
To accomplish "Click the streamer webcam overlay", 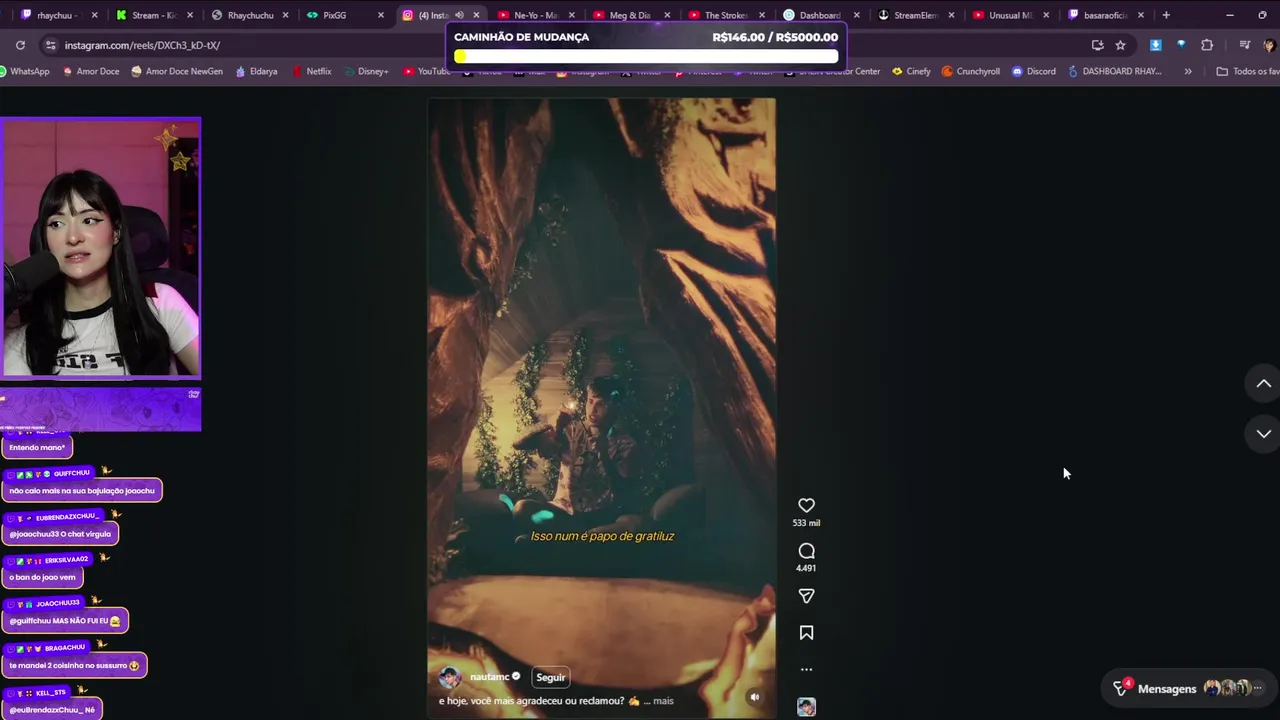I will (100, 248).
